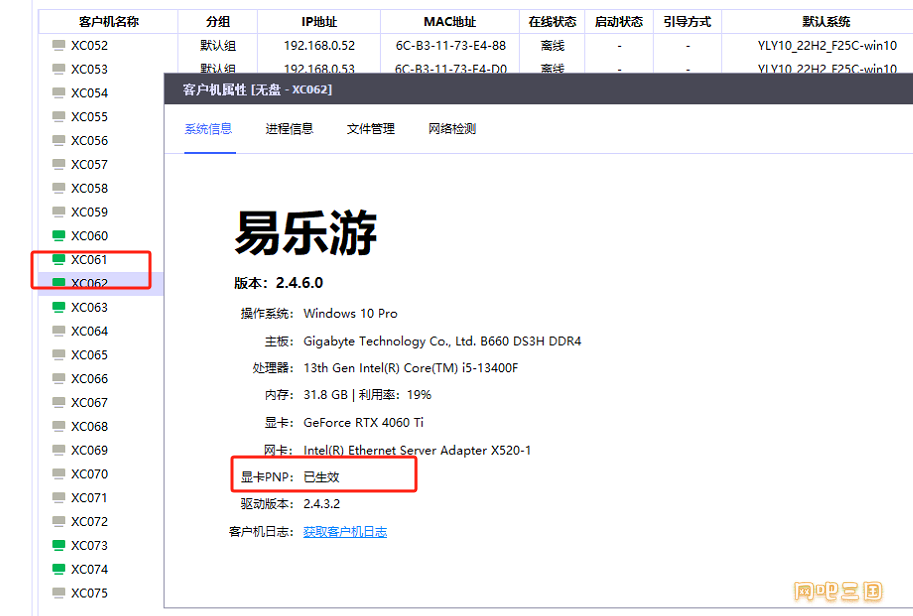
Task: Click the version number 2.4.6.0
Action: click(x=299, y=283)
